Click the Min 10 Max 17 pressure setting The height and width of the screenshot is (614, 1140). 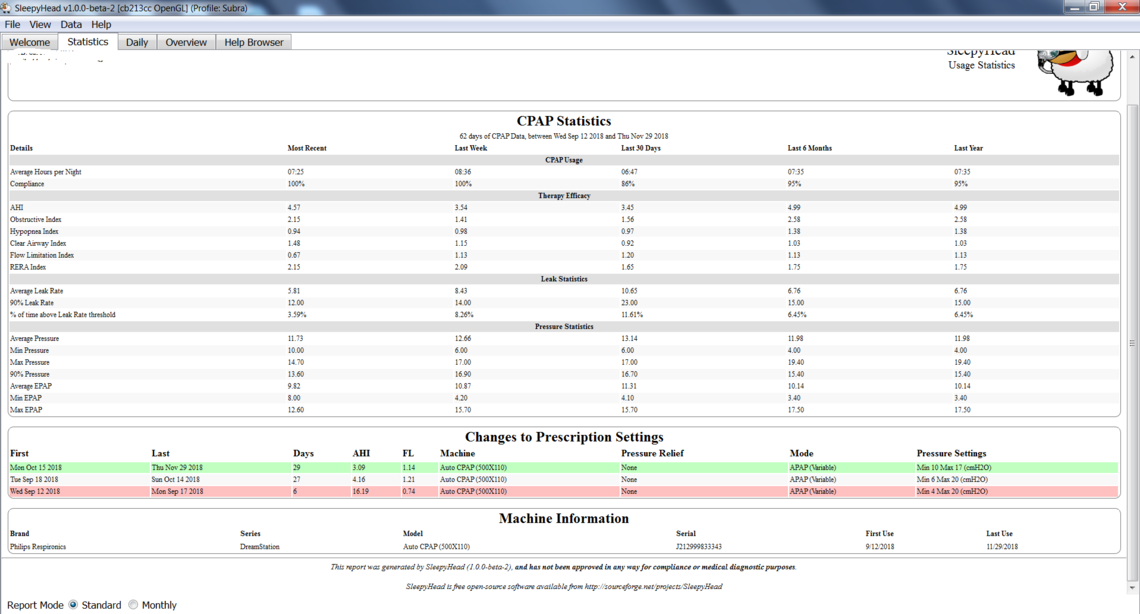coord(953,468)
